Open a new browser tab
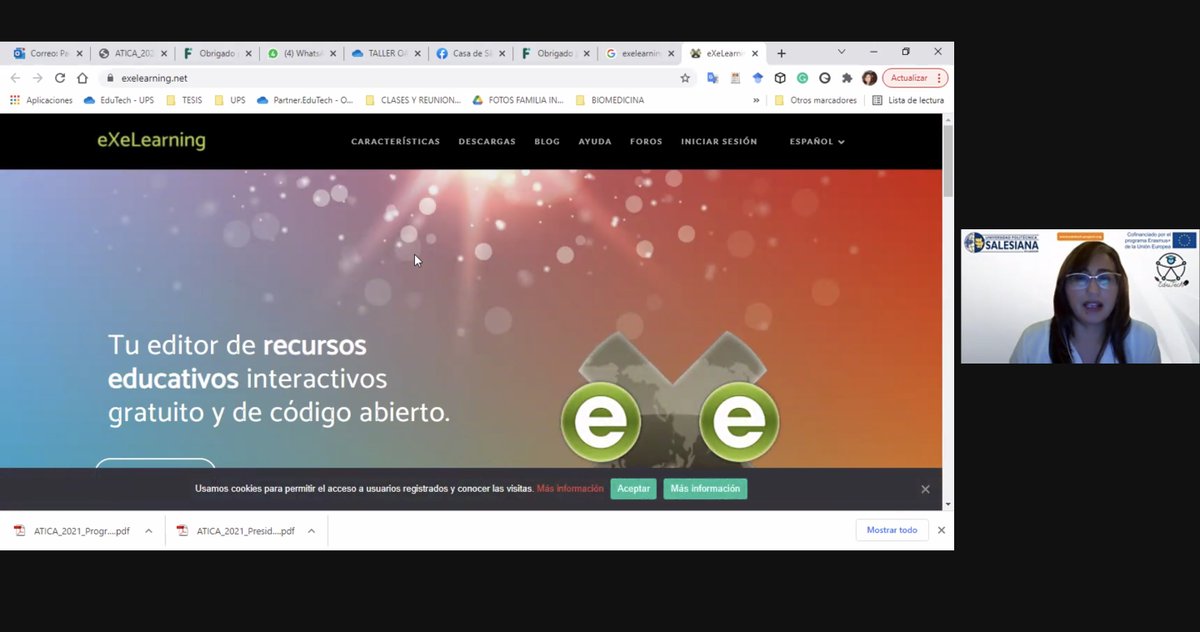The image size is (1200, 632). pos(781,53)
